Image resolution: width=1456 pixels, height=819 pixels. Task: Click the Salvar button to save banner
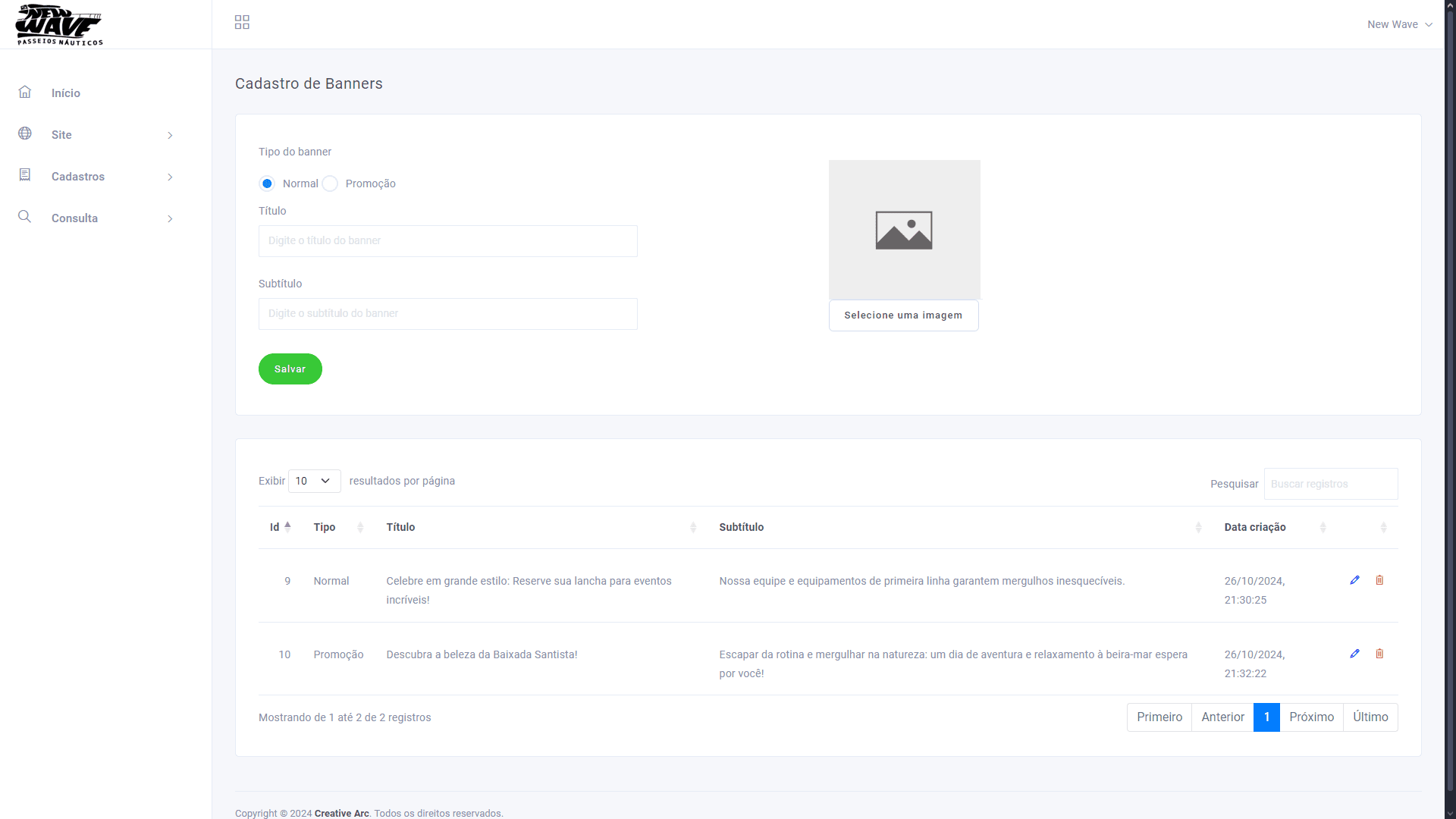[x=290, y=368]
